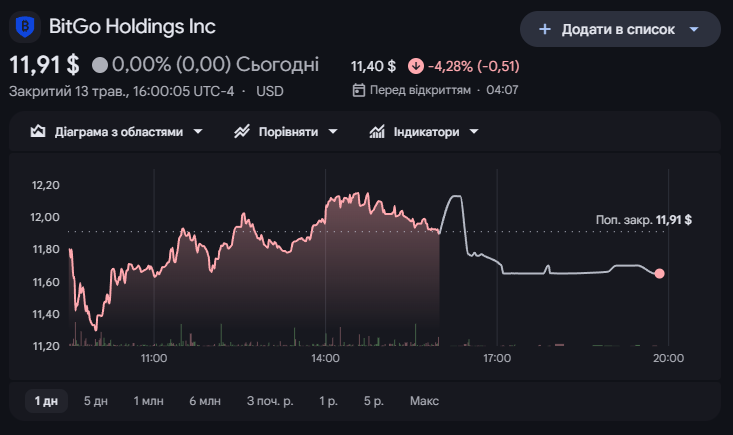Click the Закритий 13 трав., 16:00:05 UTC-4 status
This screenshot has height=435, width=733.
pyautogui.click(x=122, y=91)
